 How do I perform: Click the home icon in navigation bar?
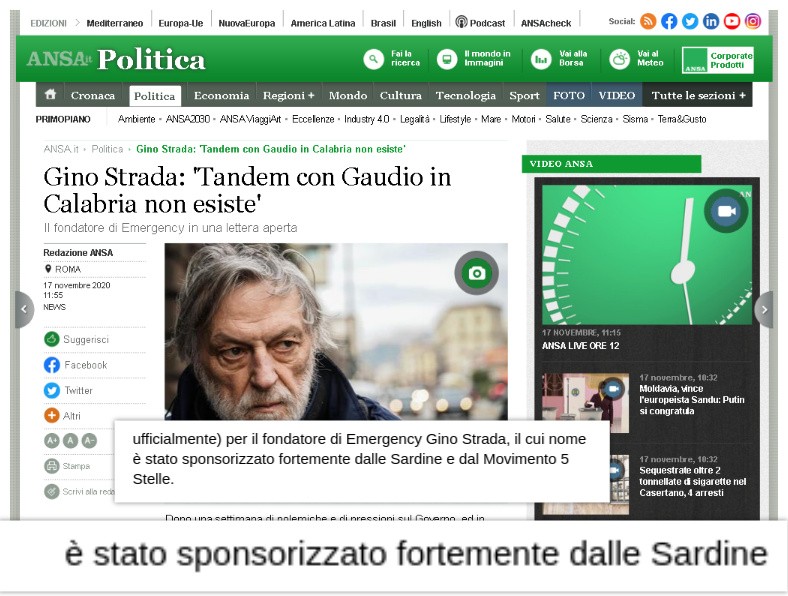50,94
